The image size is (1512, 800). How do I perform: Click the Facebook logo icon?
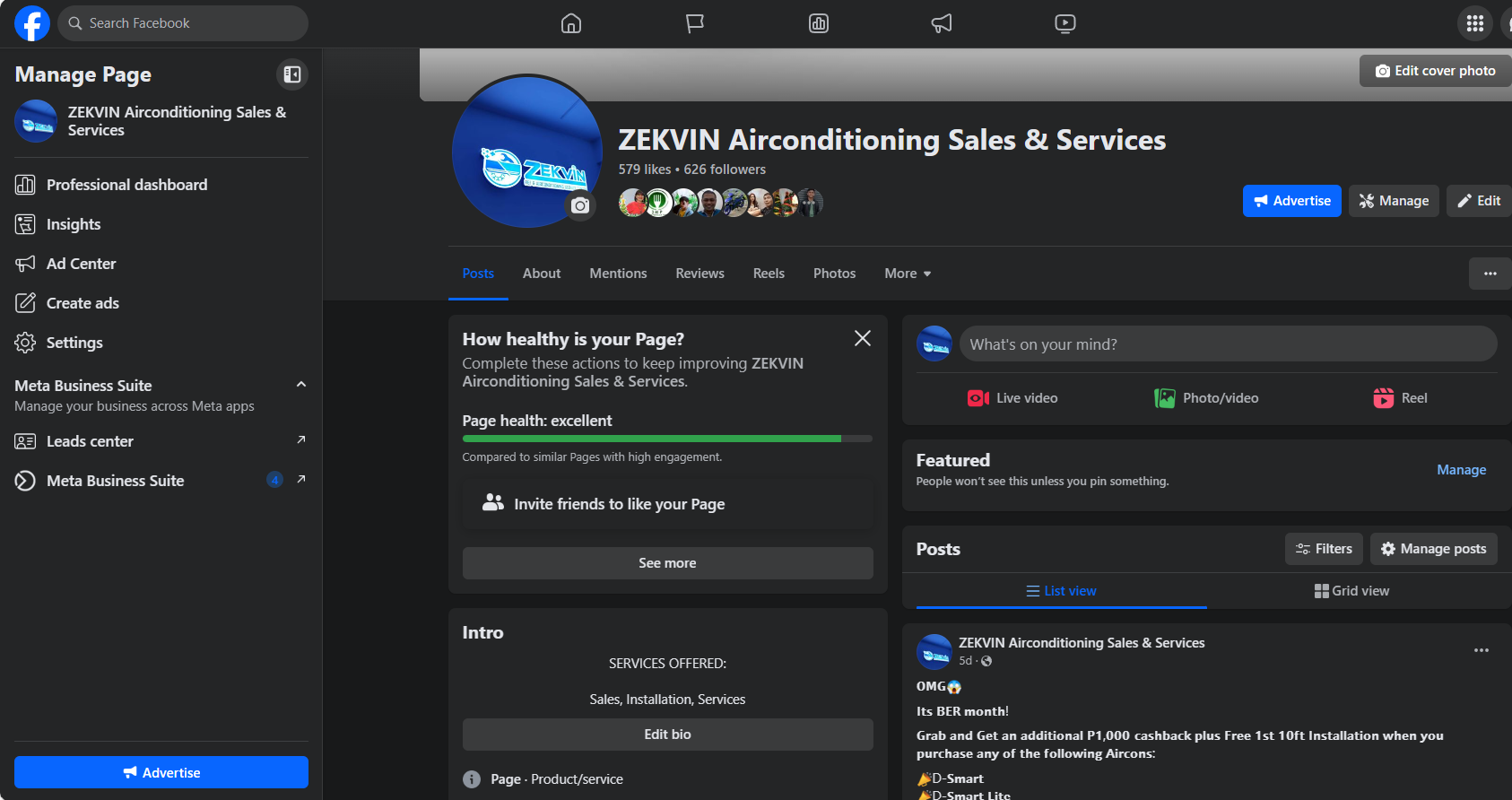coord(32,23)
